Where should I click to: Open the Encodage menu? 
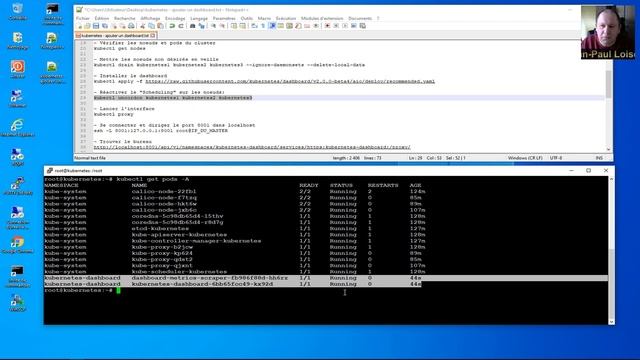(175, 18)
